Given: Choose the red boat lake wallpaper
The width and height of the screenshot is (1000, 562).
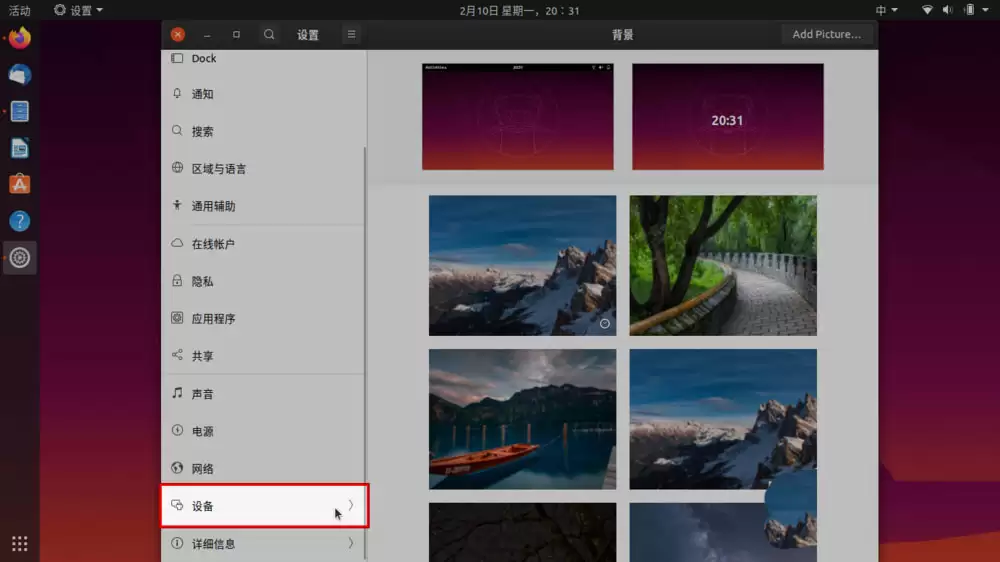Looking at the screenshot, I should pos(522,419).
